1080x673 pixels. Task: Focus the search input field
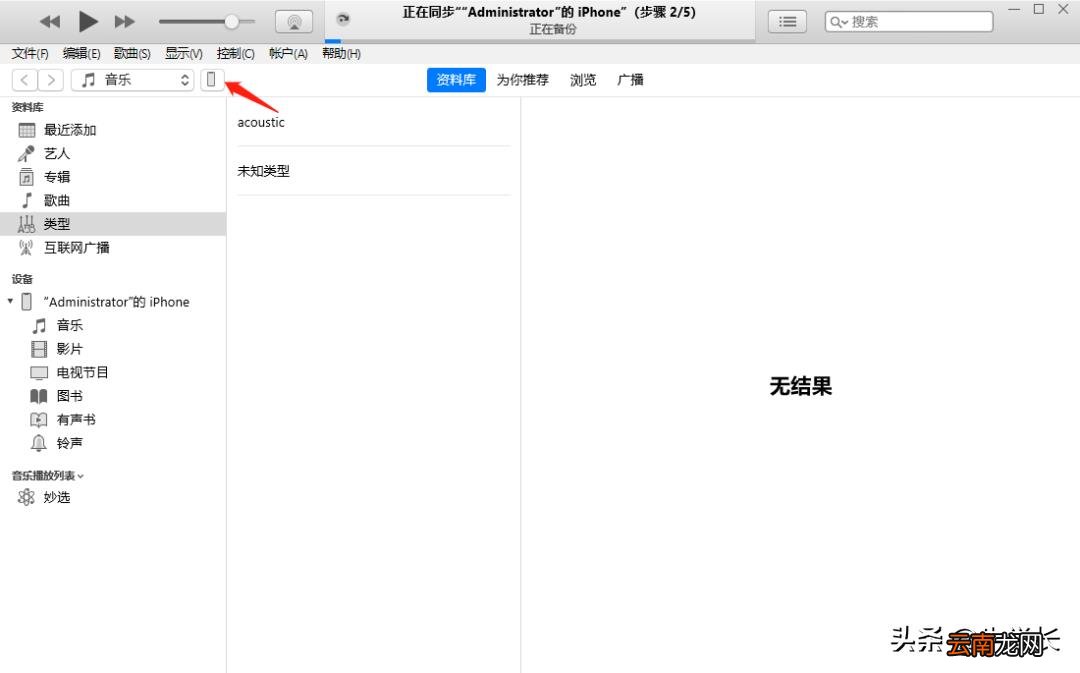tap(909, 22)
